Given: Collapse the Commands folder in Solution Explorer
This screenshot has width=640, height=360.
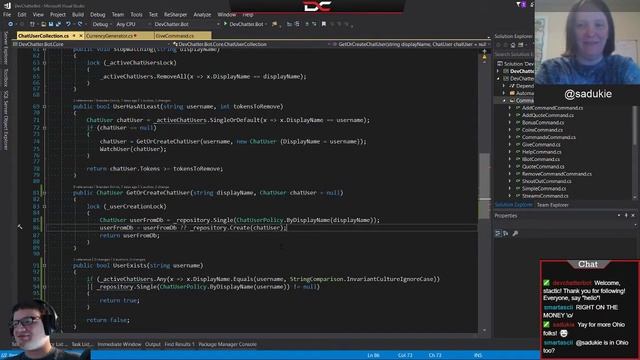Looking at the screenshot, I should [x=504, y=100].
